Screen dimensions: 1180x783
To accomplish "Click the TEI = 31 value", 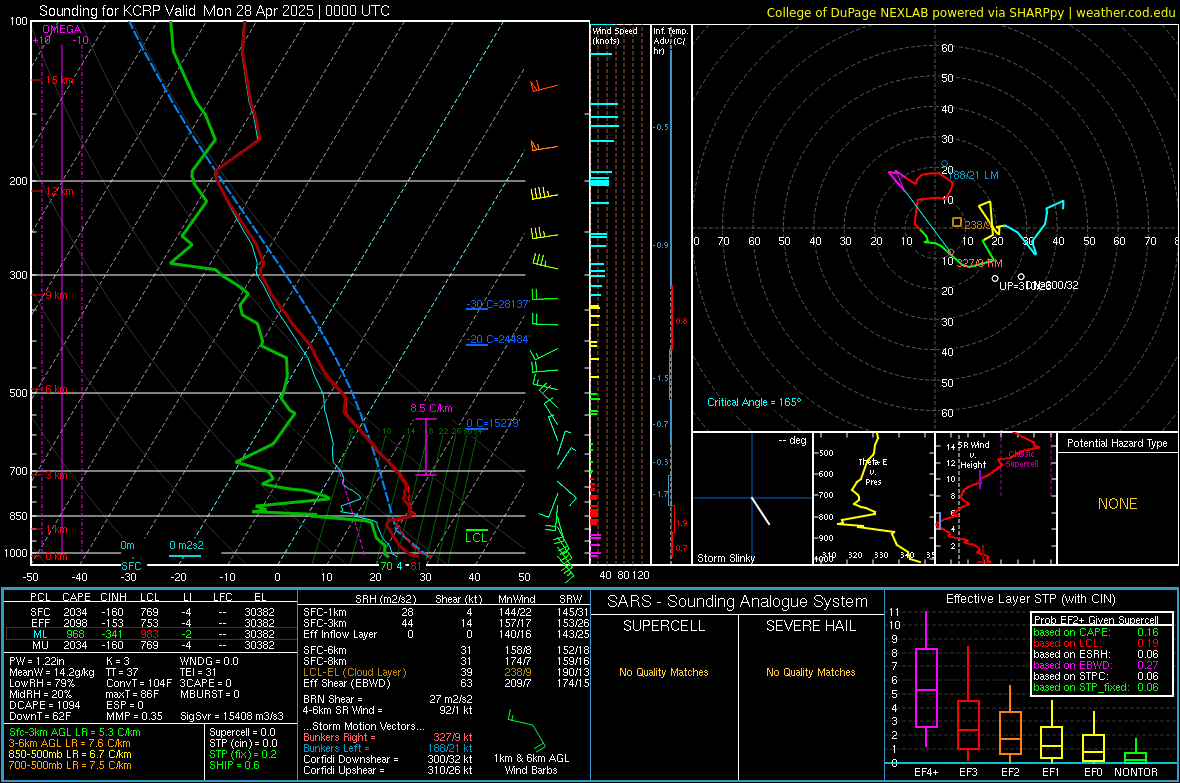I will 198,672.
